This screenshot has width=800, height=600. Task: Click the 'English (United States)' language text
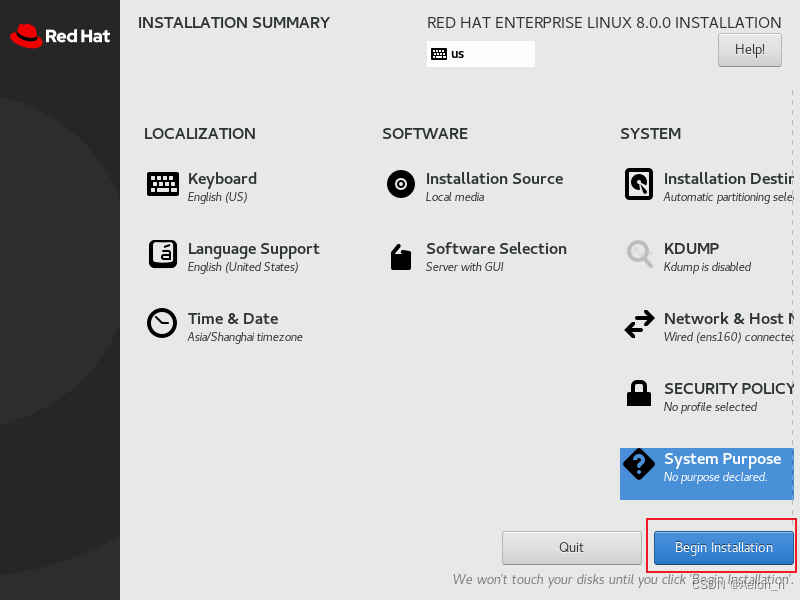[x=243, y=267]
